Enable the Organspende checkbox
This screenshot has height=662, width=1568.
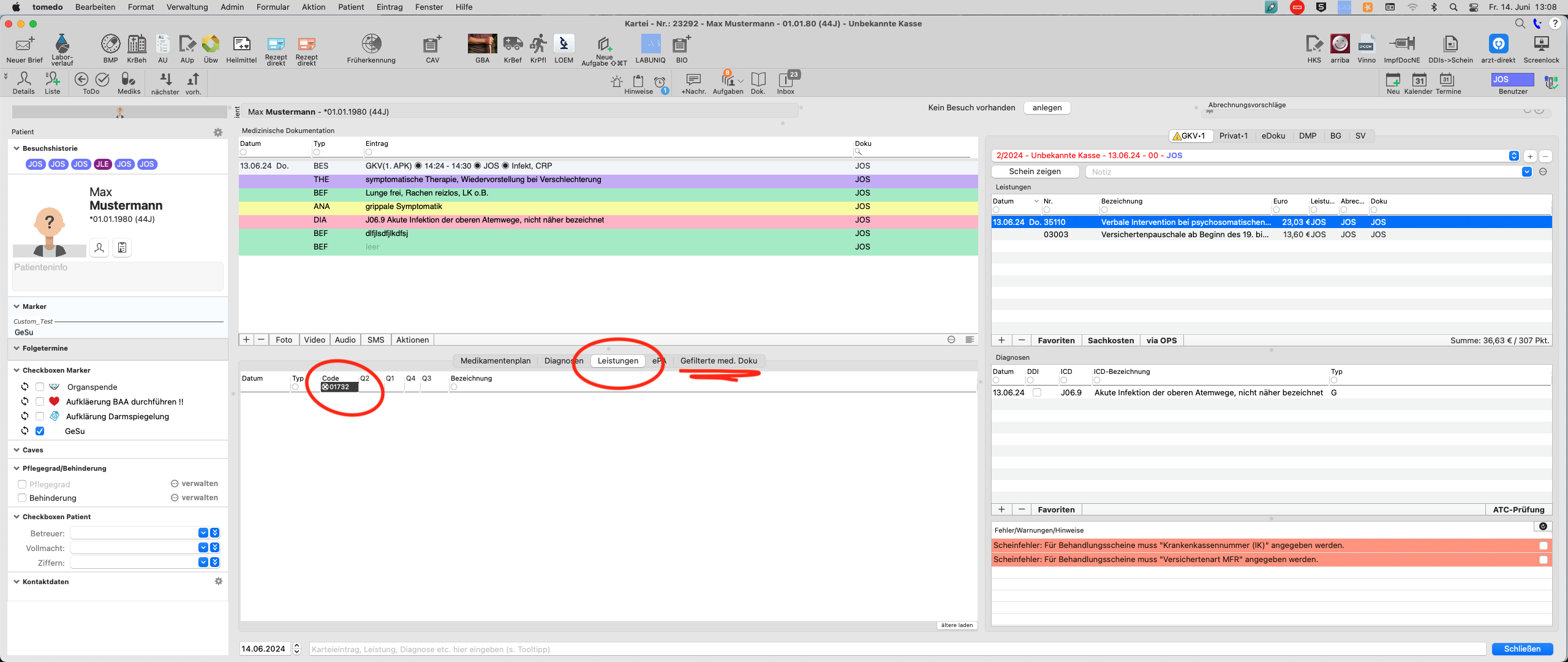pos(40,387)
